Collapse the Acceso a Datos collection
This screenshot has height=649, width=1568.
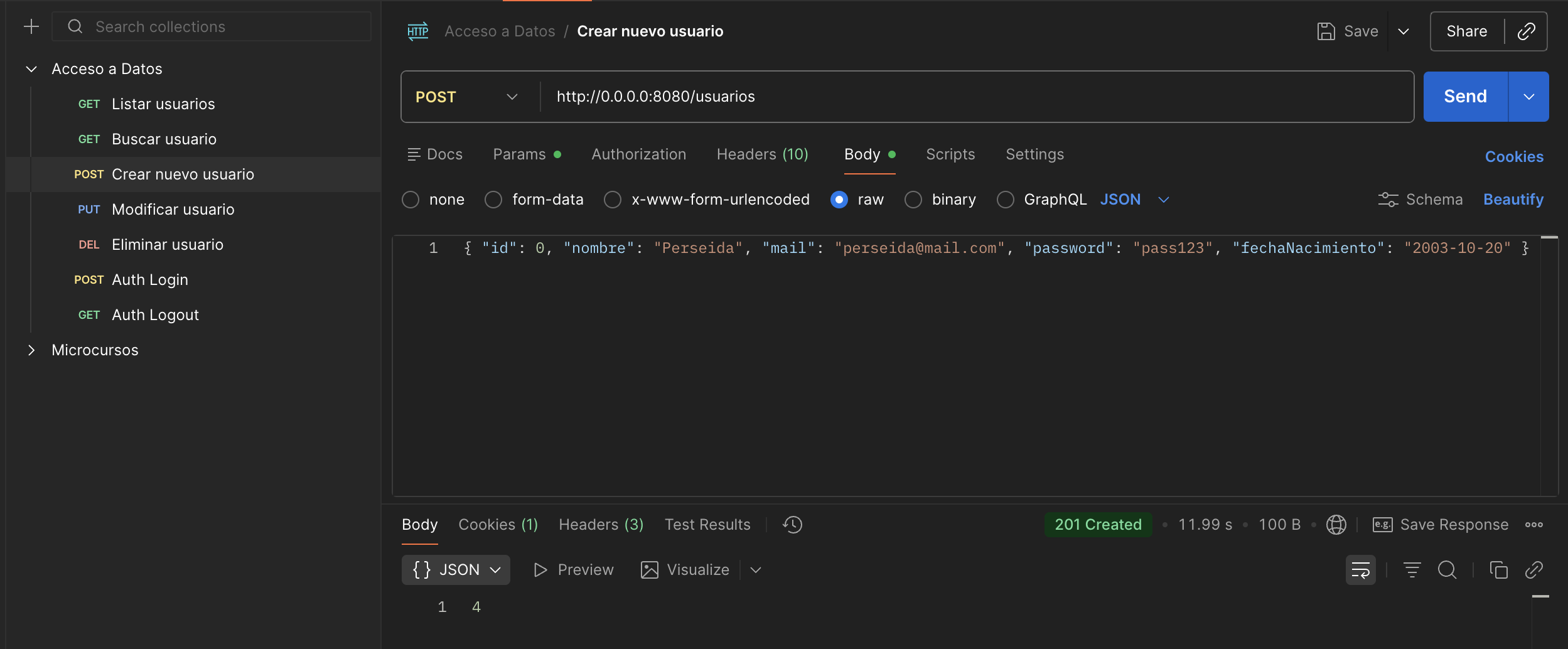[x=31, y=69]
